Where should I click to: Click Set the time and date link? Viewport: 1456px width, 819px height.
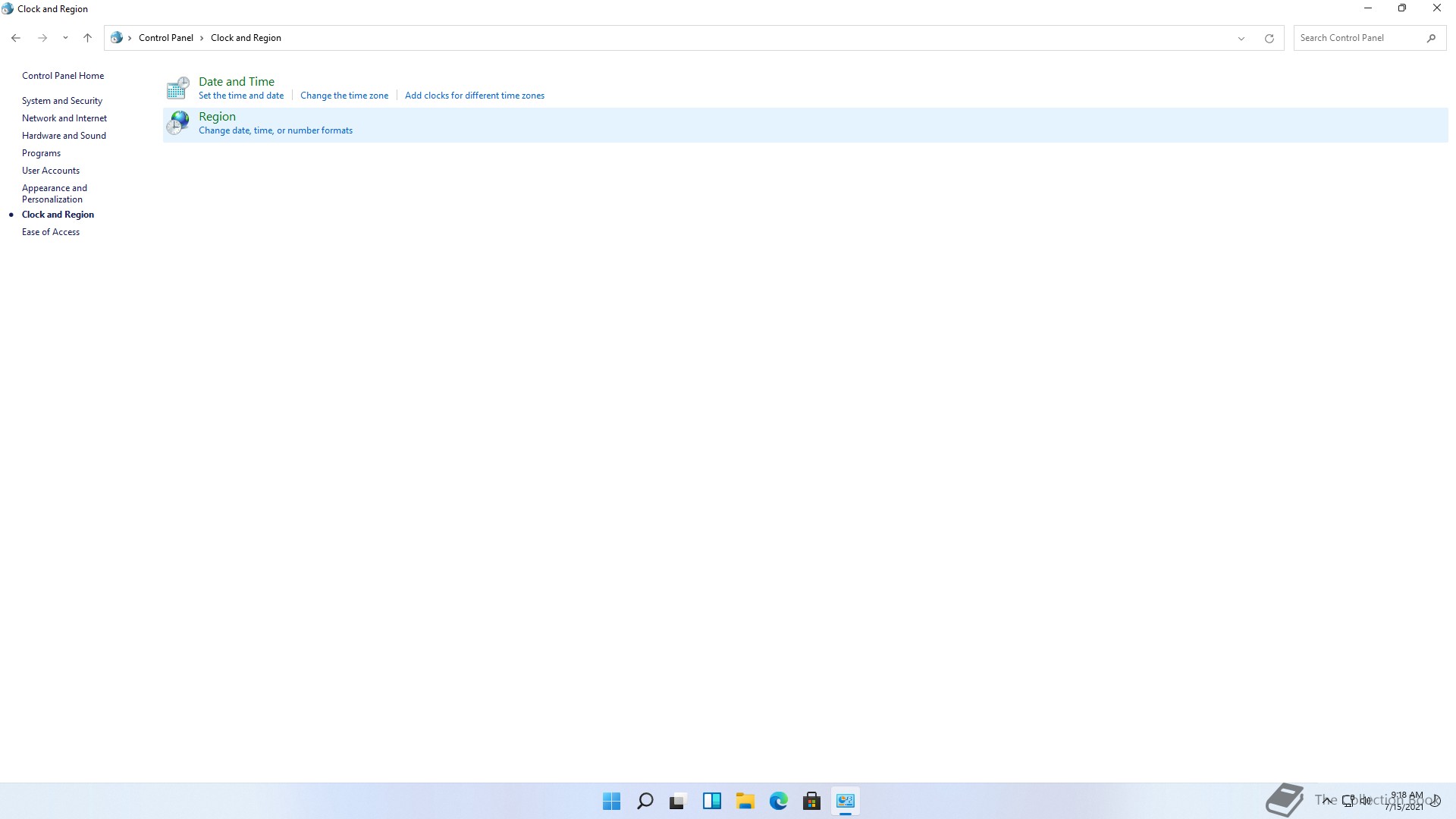coord(241,96)
